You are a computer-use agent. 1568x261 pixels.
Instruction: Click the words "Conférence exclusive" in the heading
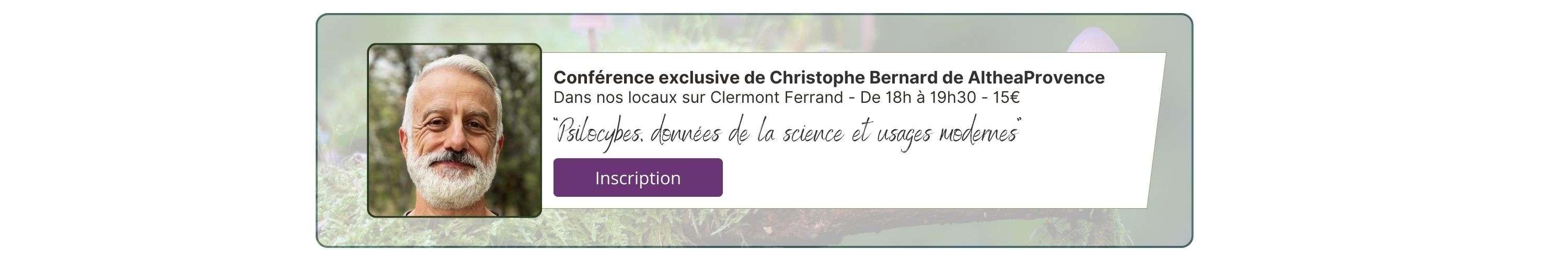(647, 78)
